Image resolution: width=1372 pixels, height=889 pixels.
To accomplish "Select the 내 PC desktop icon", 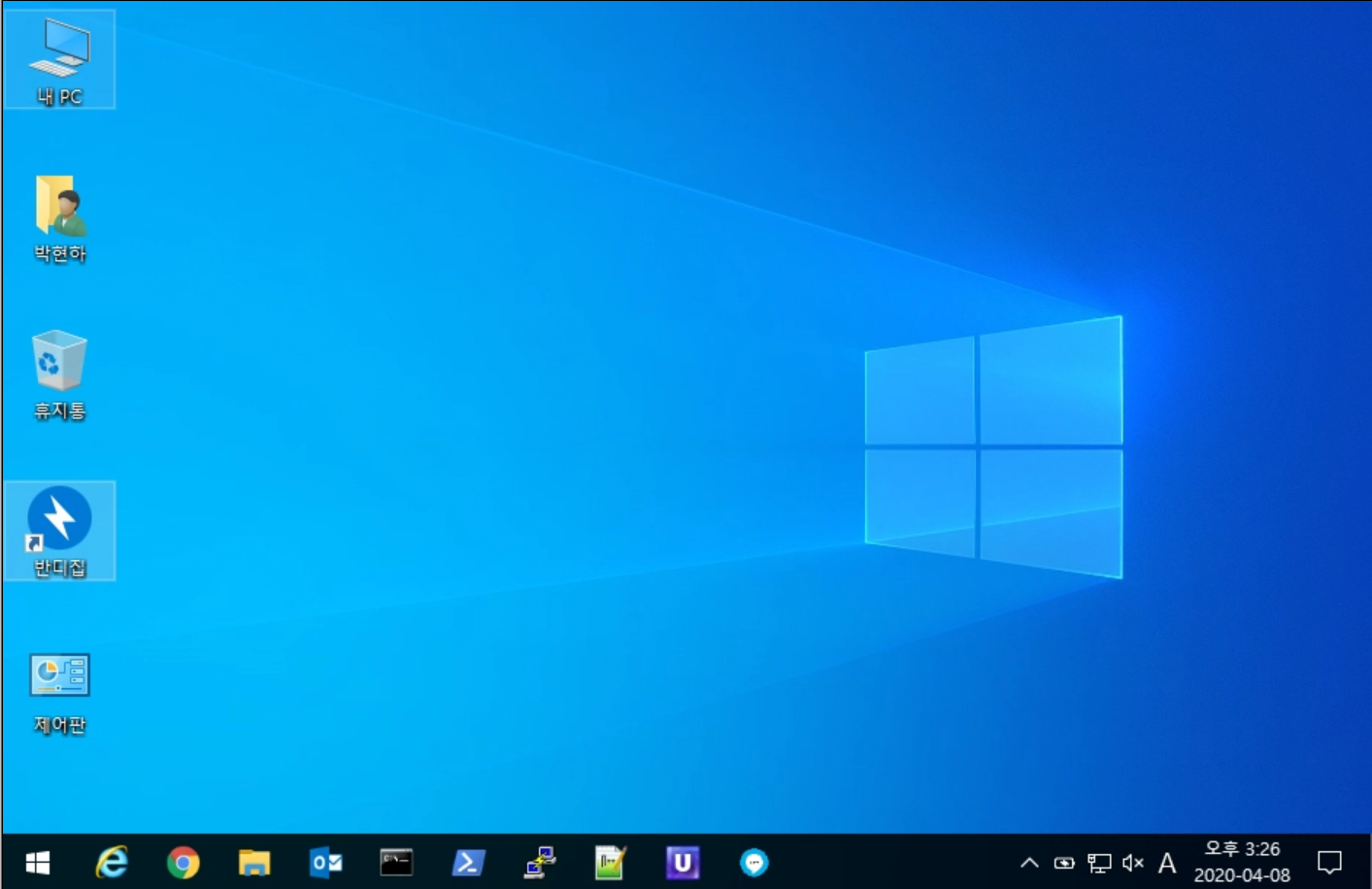I will pos(59,59).
